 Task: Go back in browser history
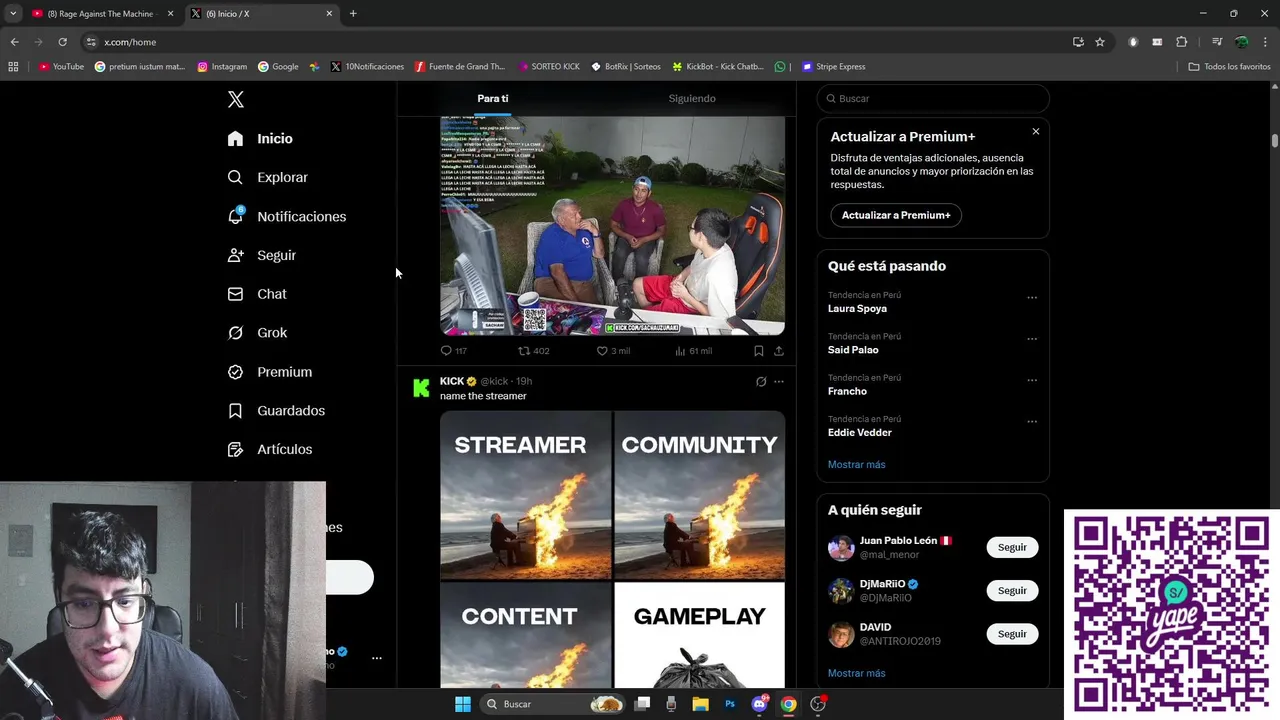tap(14, 42)
